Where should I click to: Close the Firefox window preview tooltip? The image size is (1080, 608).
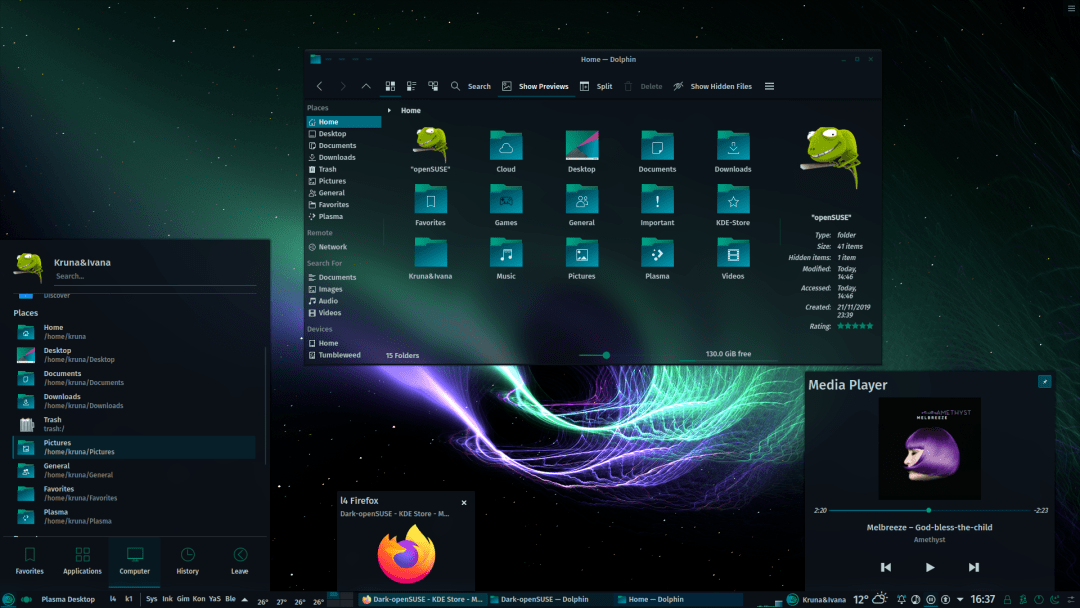click(464, 503)
